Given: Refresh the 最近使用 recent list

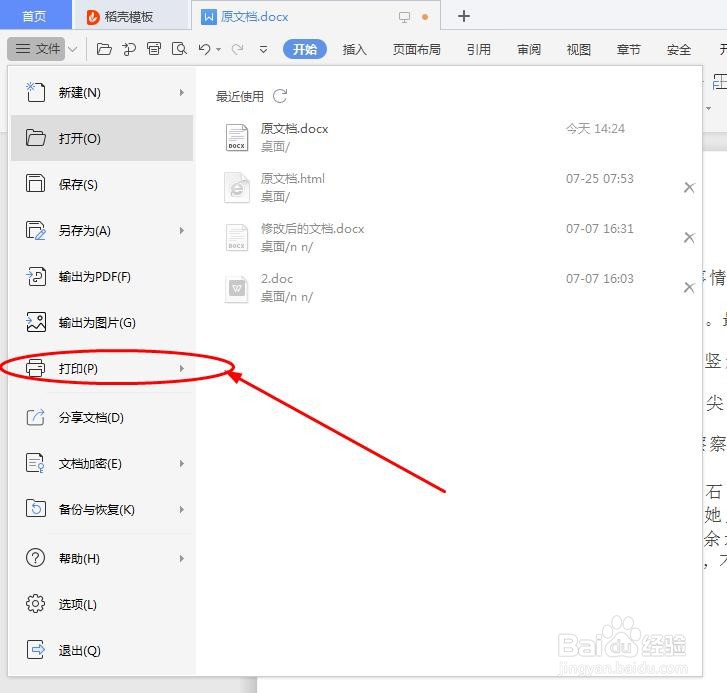Looking at the screenshot, I should pyautogui.click(x=280, y=96).
